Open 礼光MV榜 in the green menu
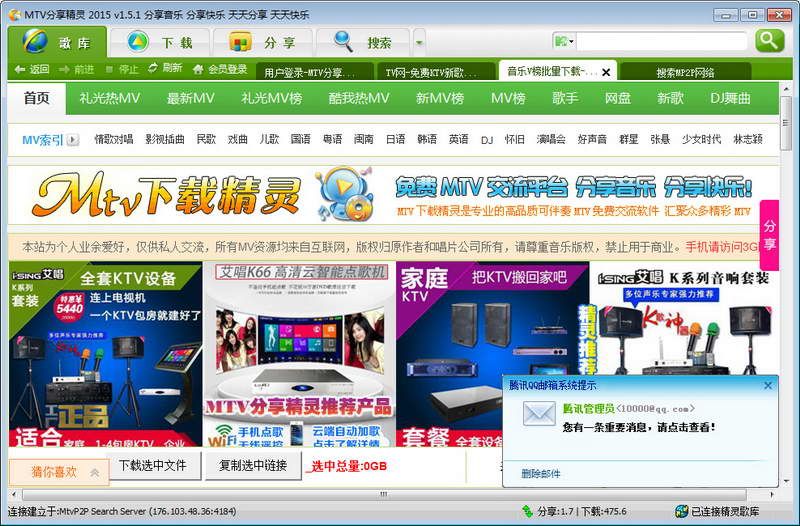Viewport: 800px width, 526px height. pyautogui.click(x=272, y=98)
